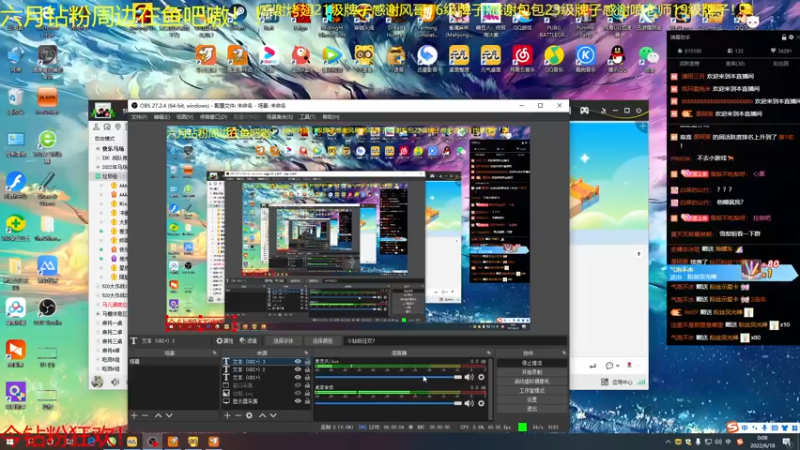Mute the 桌面音频 speaker icon

469,403
